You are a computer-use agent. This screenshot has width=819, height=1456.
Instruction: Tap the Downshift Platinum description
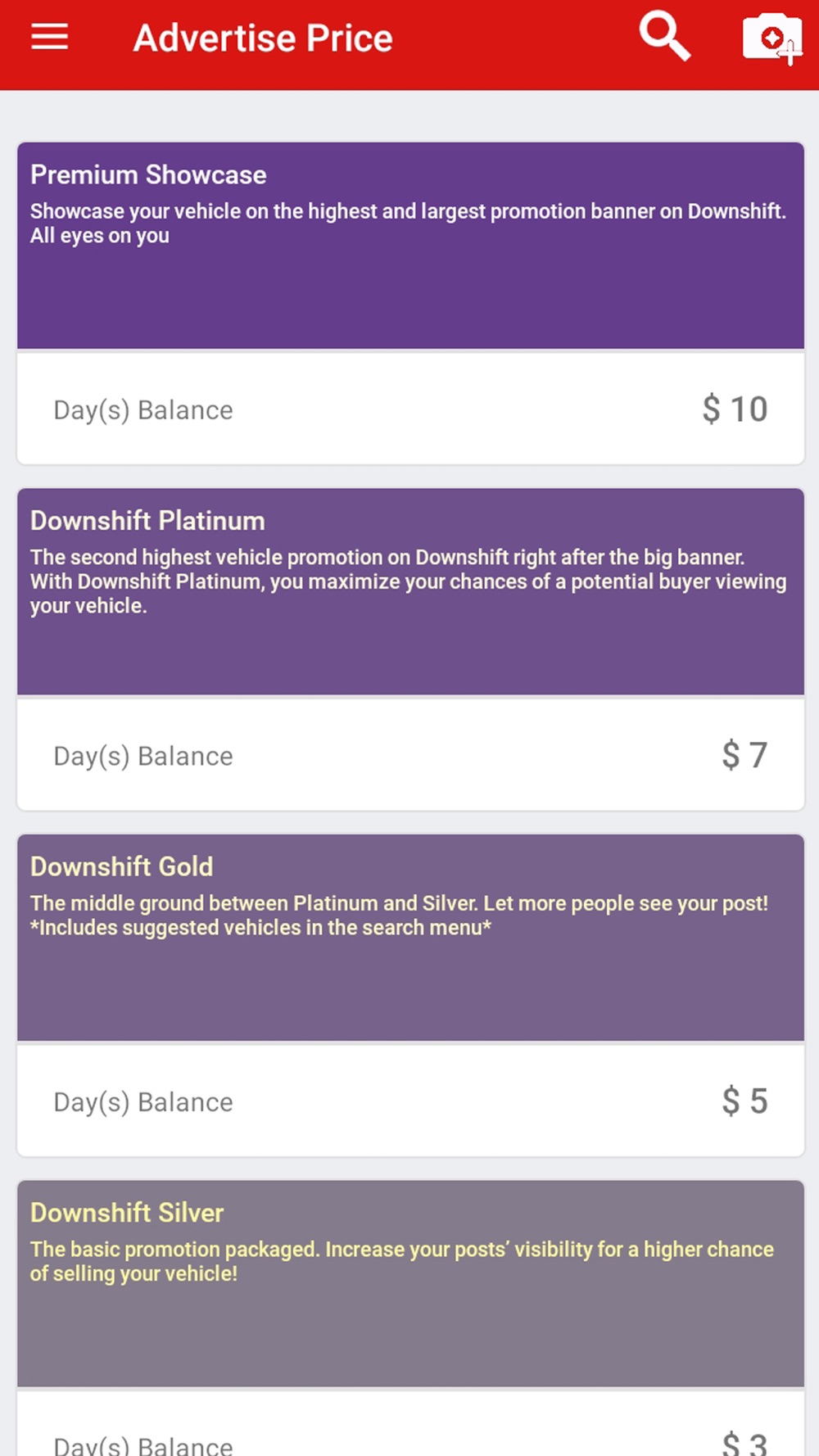click(x=408, y=581)
